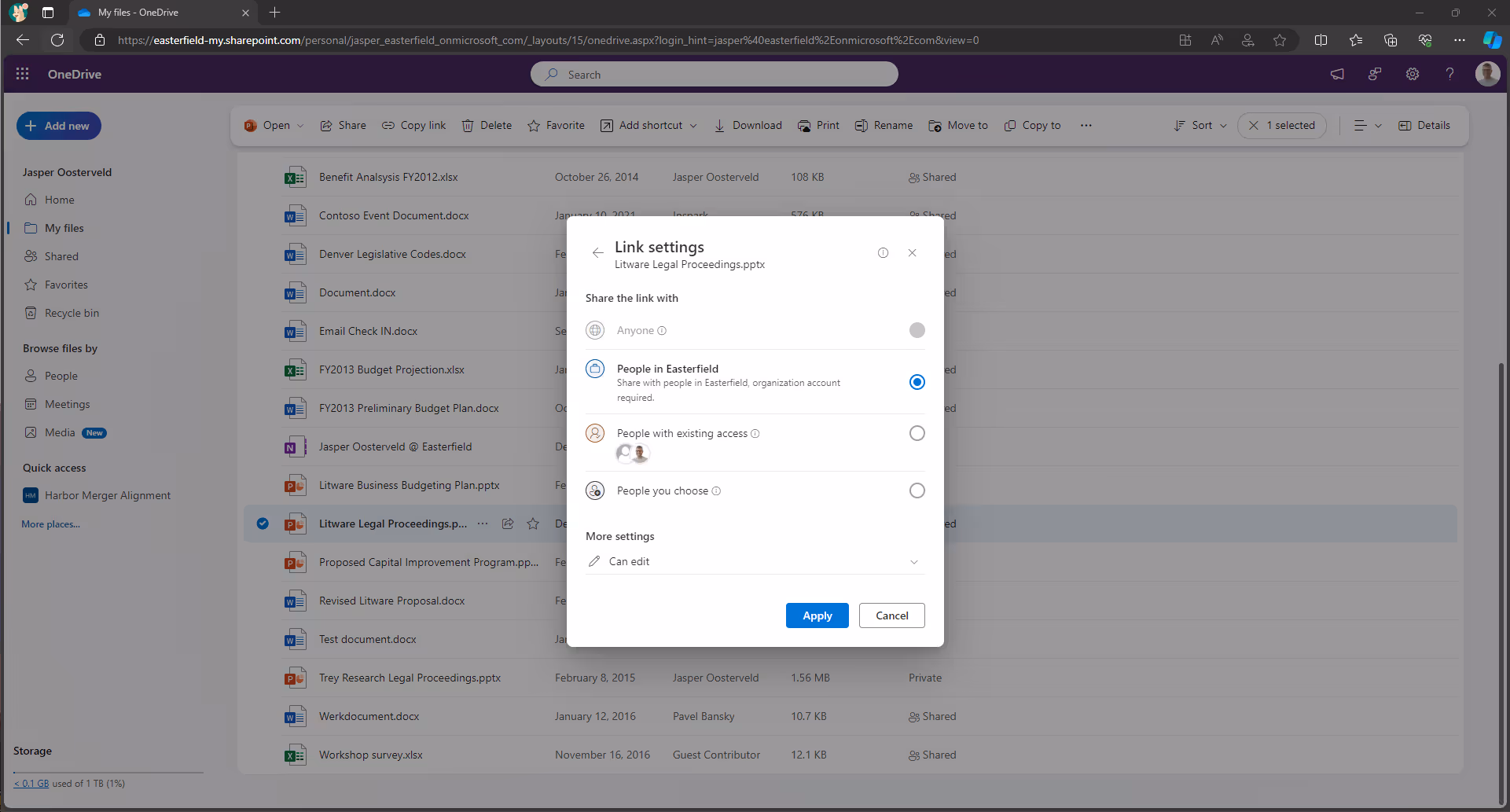Click Print in the command bar
The width and height of the screenshot is (1510, 812).
pos(818,125)
